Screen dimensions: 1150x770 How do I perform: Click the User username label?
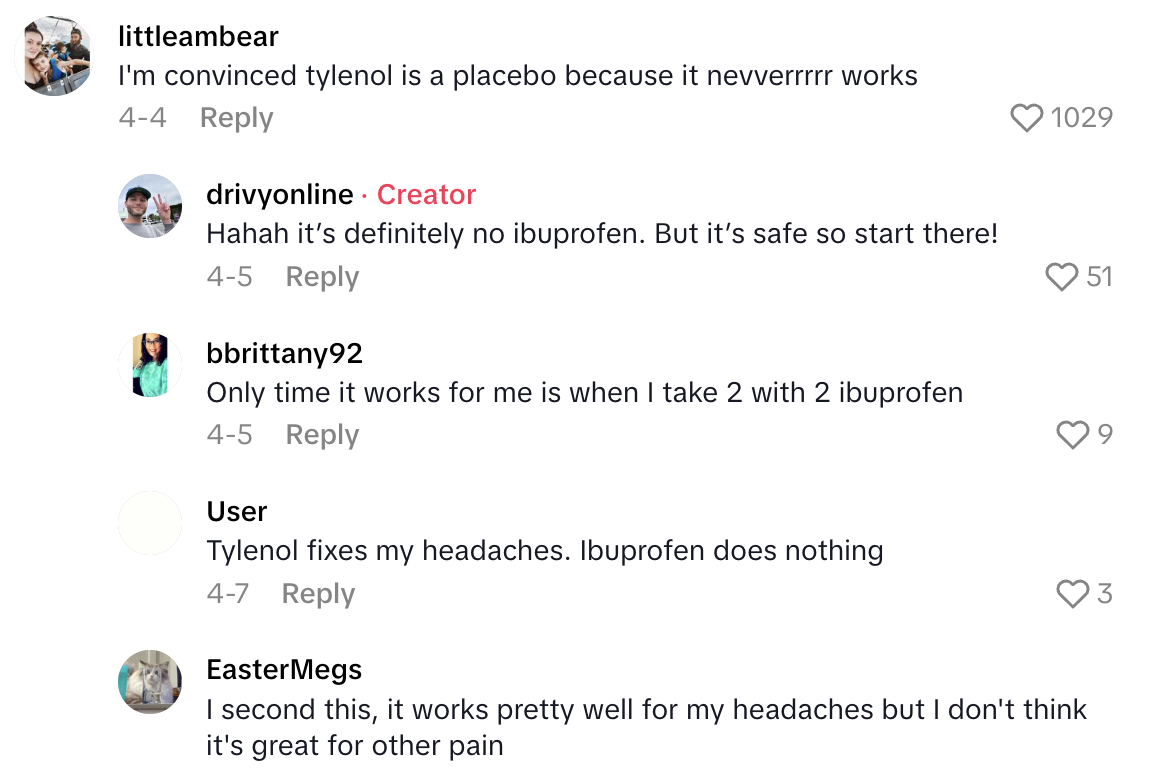[237, 511]
